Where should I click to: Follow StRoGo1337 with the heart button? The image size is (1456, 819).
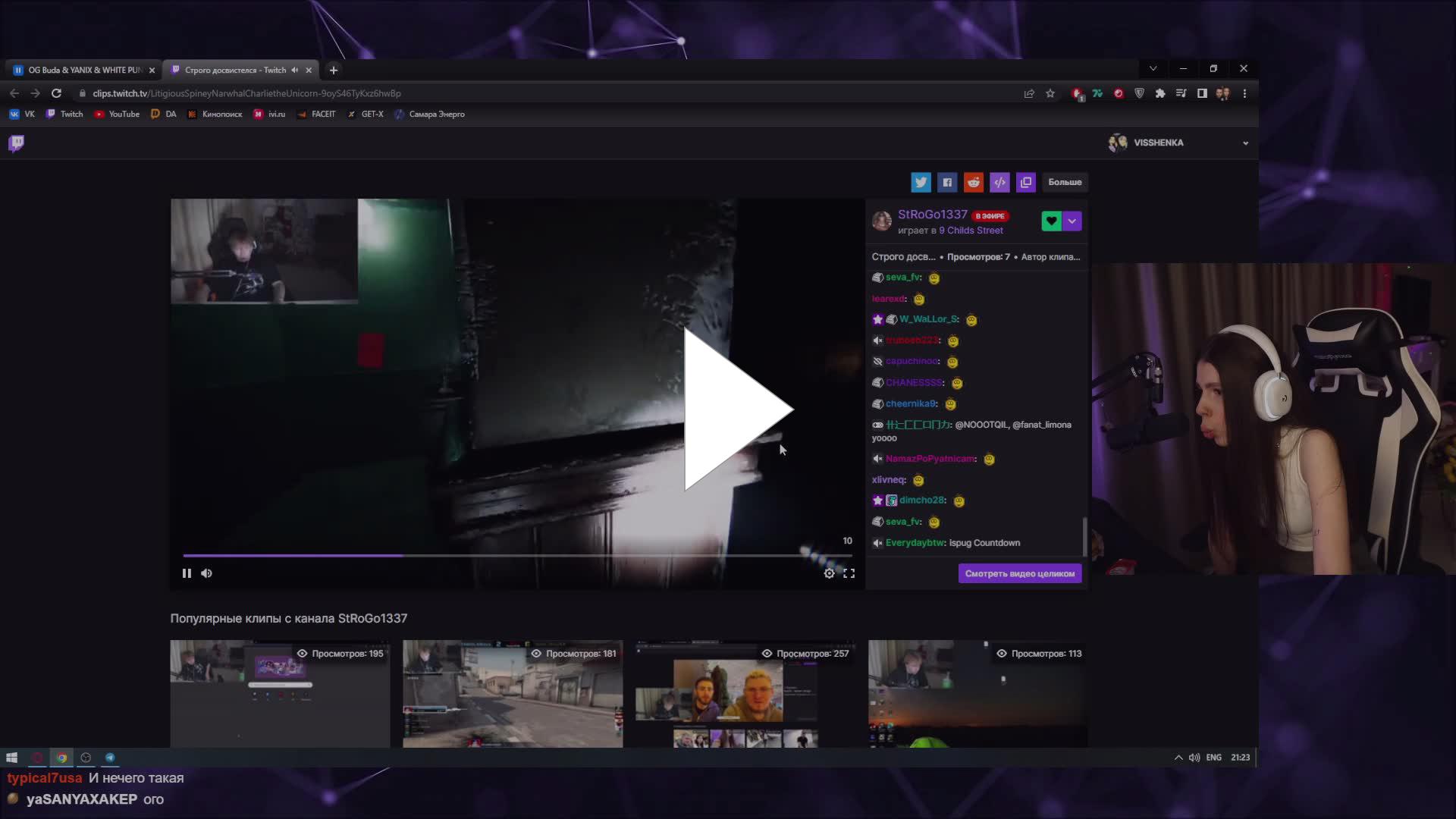point(1050,221)
